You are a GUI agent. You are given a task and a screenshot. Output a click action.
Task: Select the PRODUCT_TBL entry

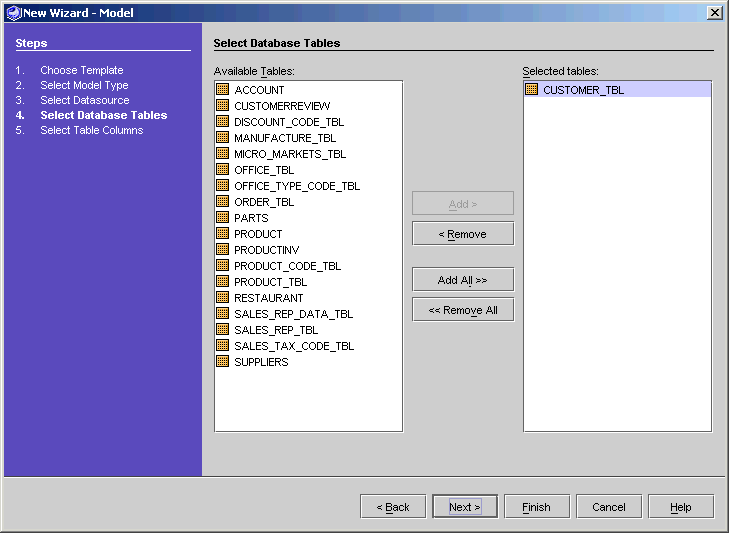coord(271,282)
